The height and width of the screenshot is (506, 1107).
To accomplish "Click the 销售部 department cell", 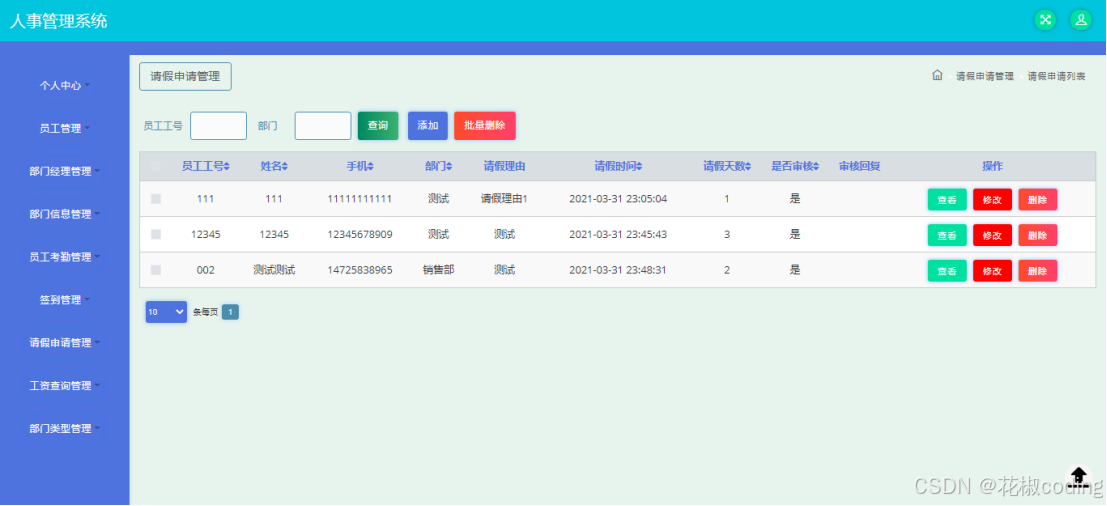I will tap(438, 270).
